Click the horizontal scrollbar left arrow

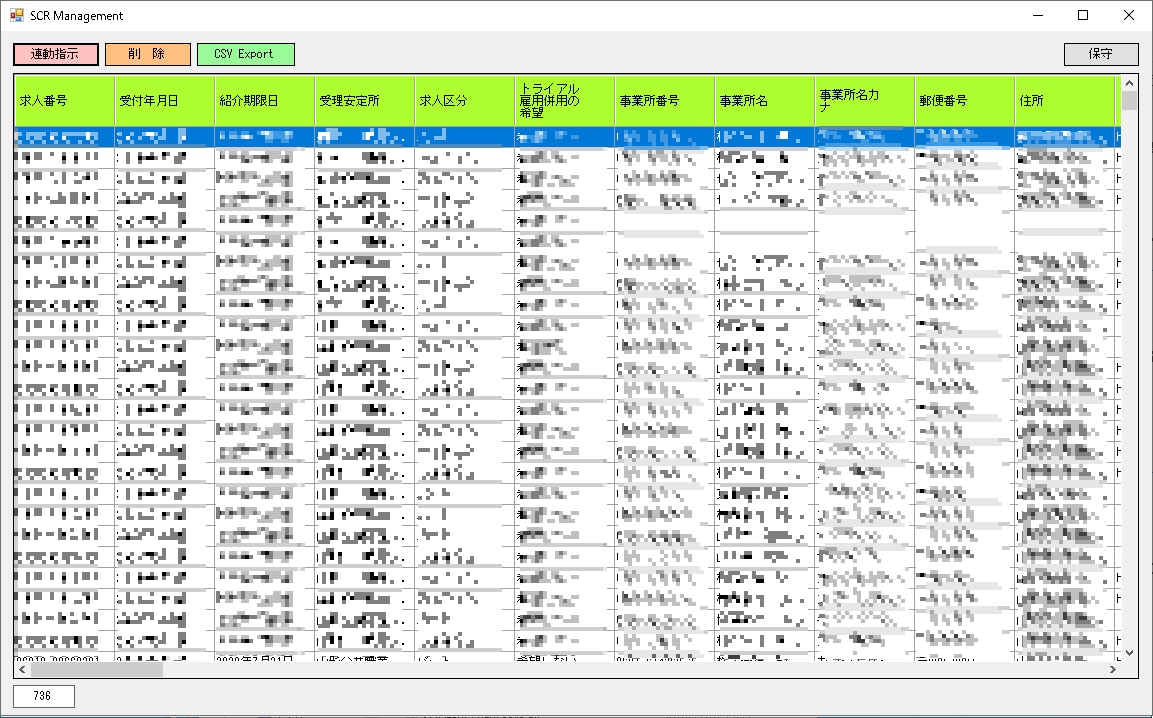(22, 669)
